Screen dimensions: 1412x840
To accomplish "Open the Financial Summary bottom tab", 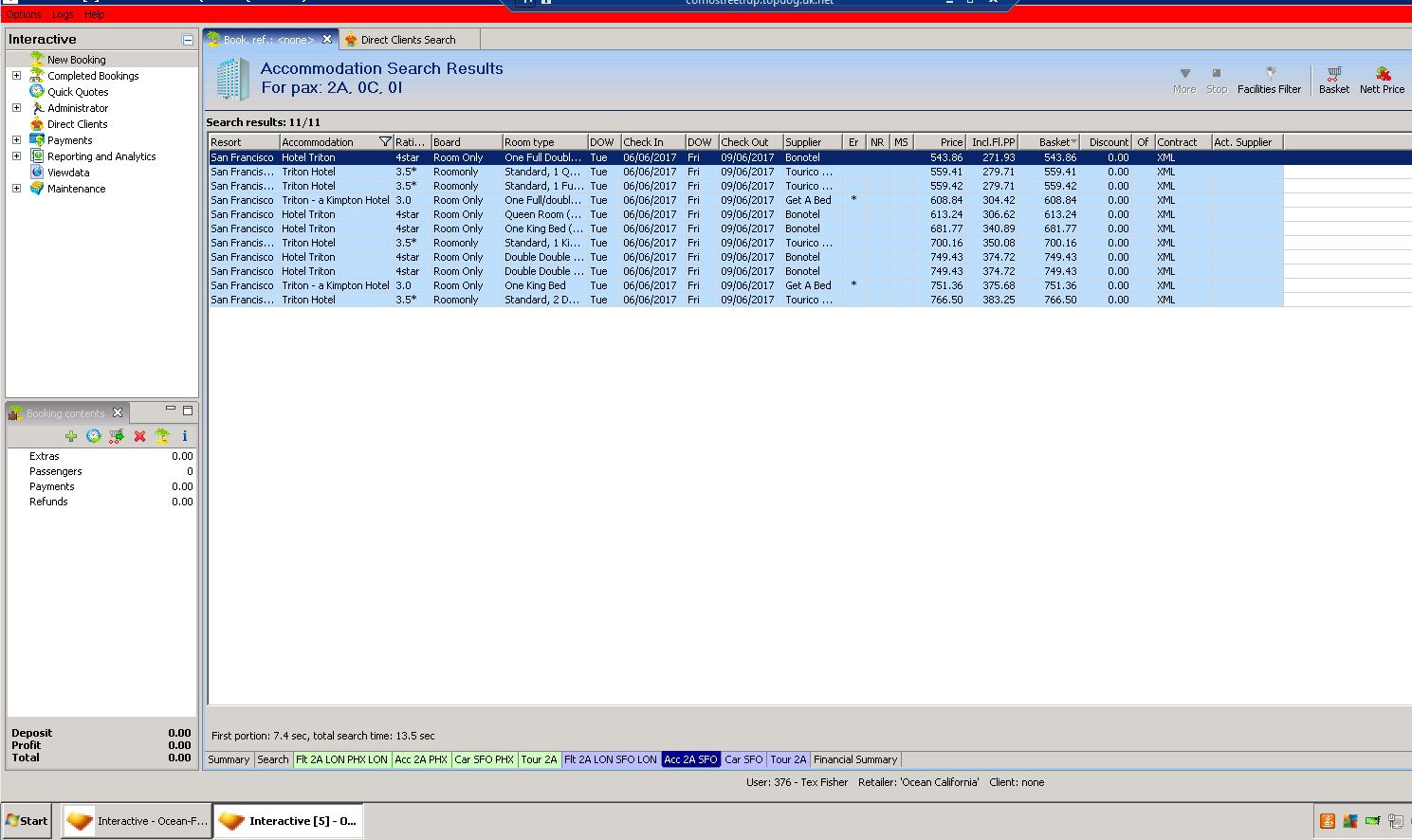I will point(854,759).
